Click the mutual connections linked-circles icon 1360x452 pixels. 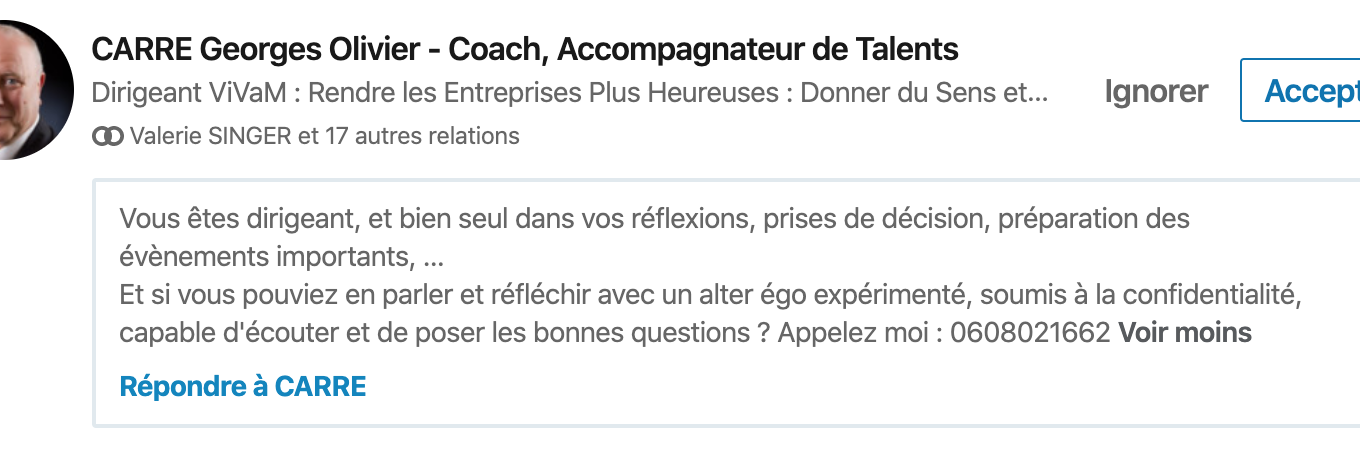point(107,136)
